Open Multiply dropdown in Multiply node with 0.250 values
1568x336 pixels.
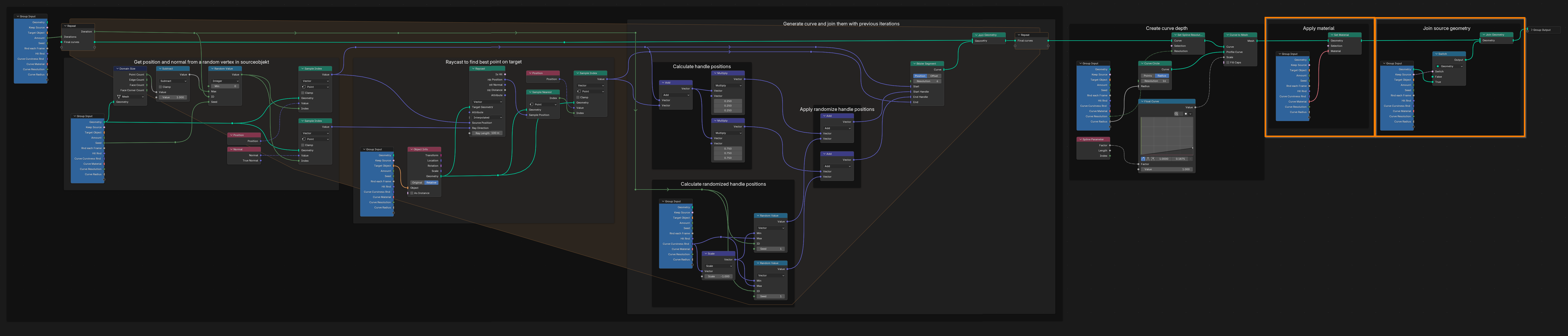[728, 85]
